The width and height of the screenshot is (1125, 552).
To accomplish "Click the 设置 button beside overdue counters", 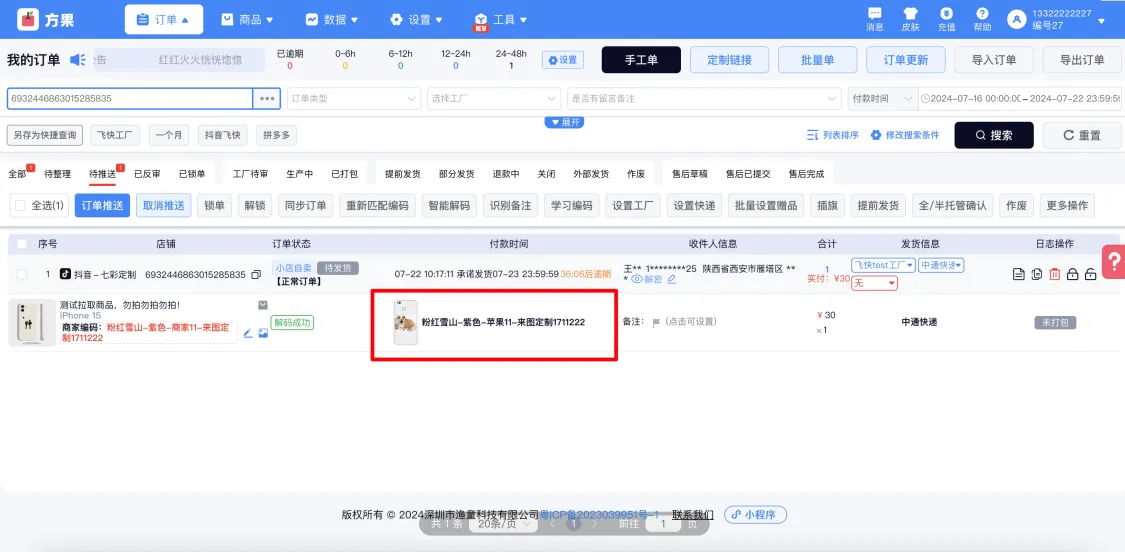I will [x=563, y=60].
